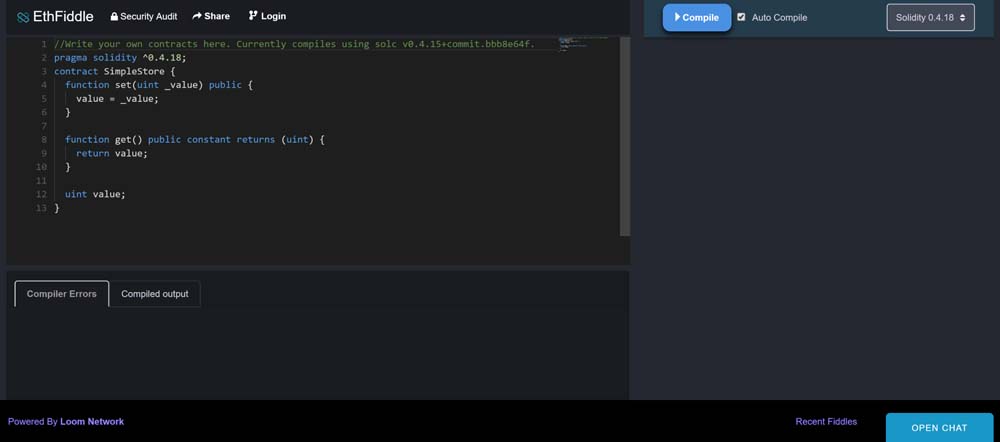
Task: Switch to the Compiler Errors tab
Action: click(x=62, y=294)
